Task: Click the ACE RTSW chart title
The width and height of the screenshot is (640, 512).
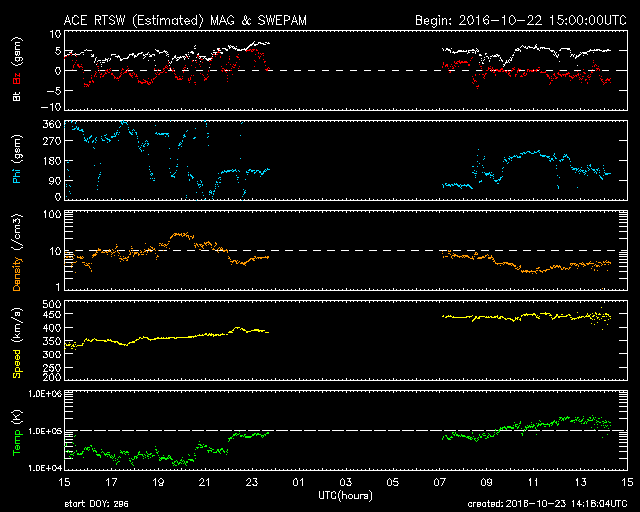Action: (x=186, y=20)
